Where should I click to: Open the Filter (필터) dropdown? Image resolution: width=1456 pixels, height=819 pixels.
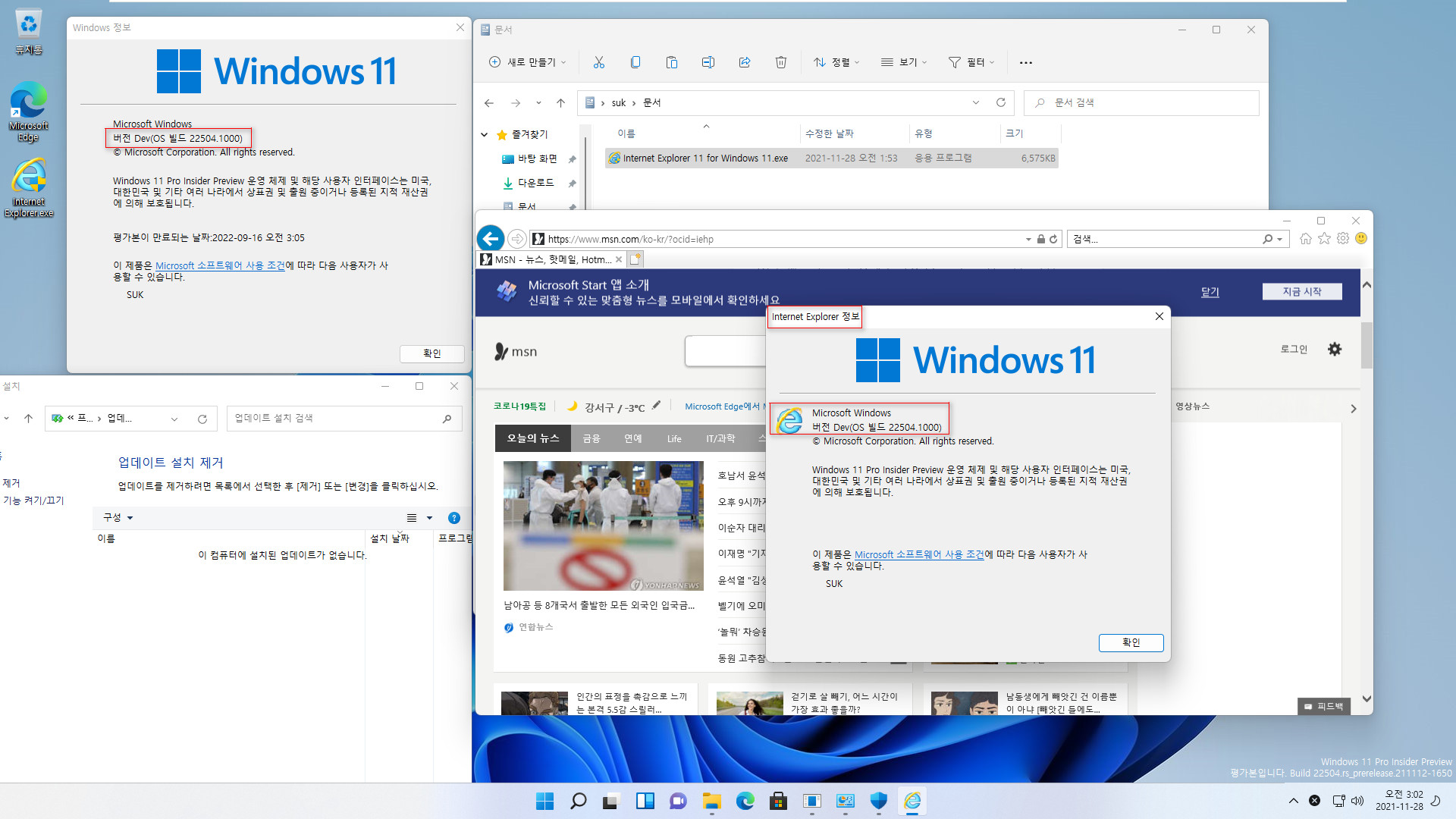pyautogui.click(x=971, y=62)
